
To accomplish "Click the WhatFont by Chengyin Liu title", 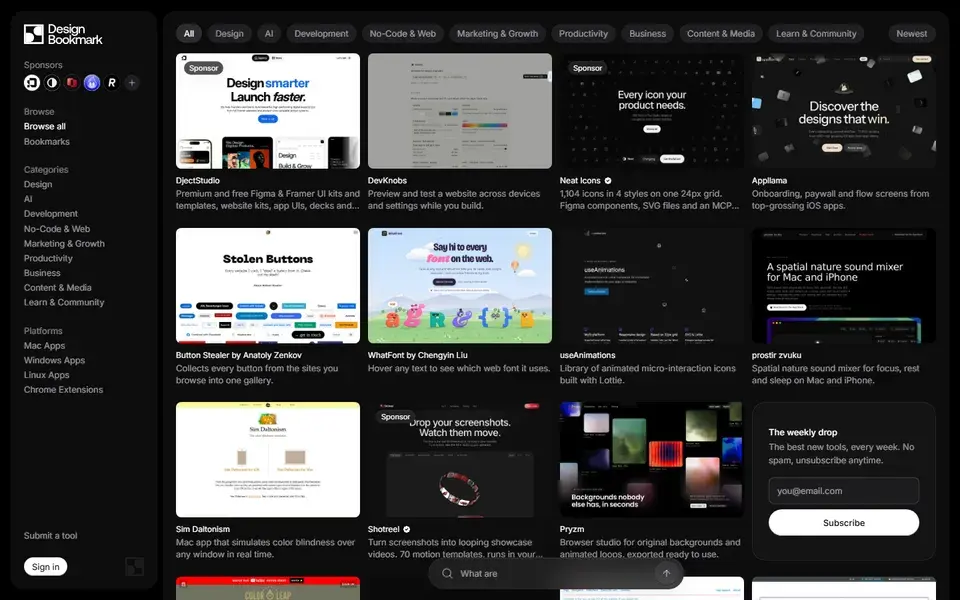I will tap(418, 355).
